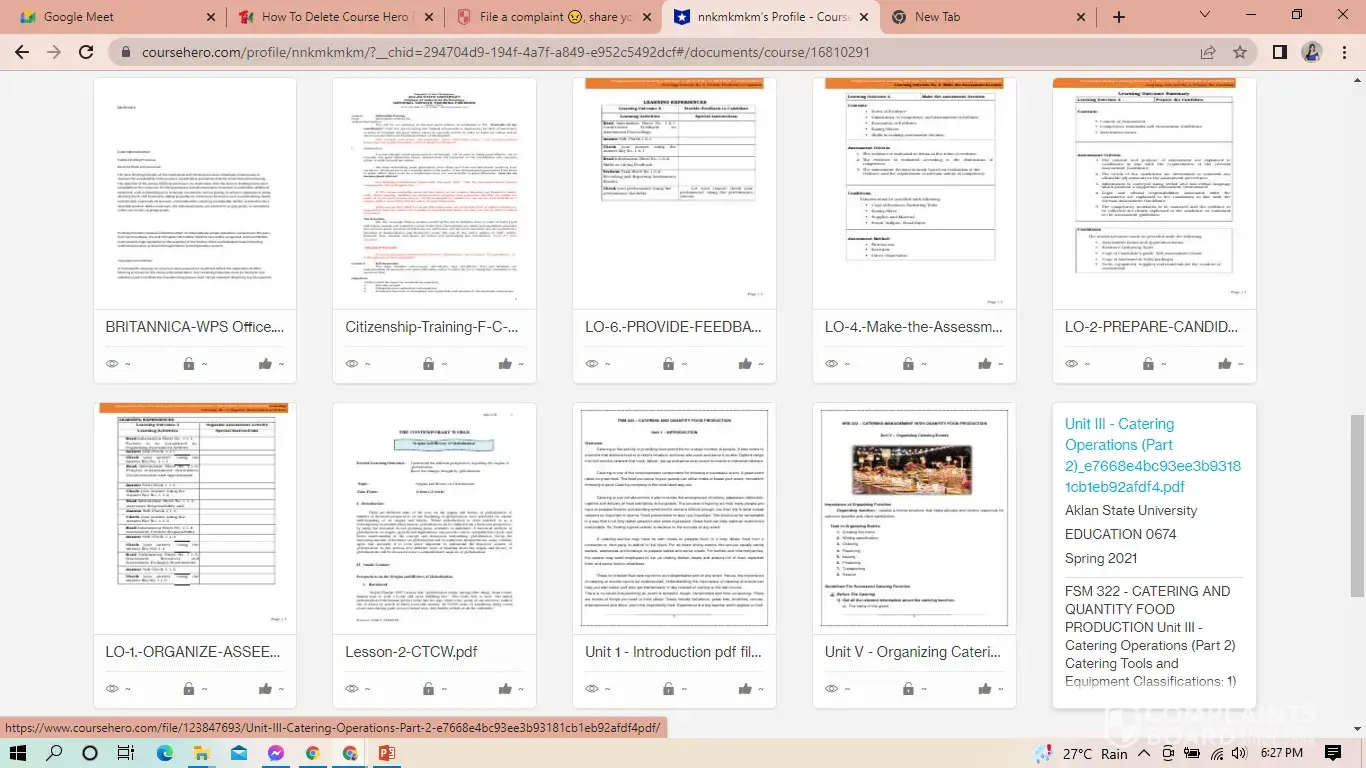Image resolution: width=1366 pixels, height=768 pixels.
Task: Click the "Spring 2021" term text
Action: (x=1101, y=558)
